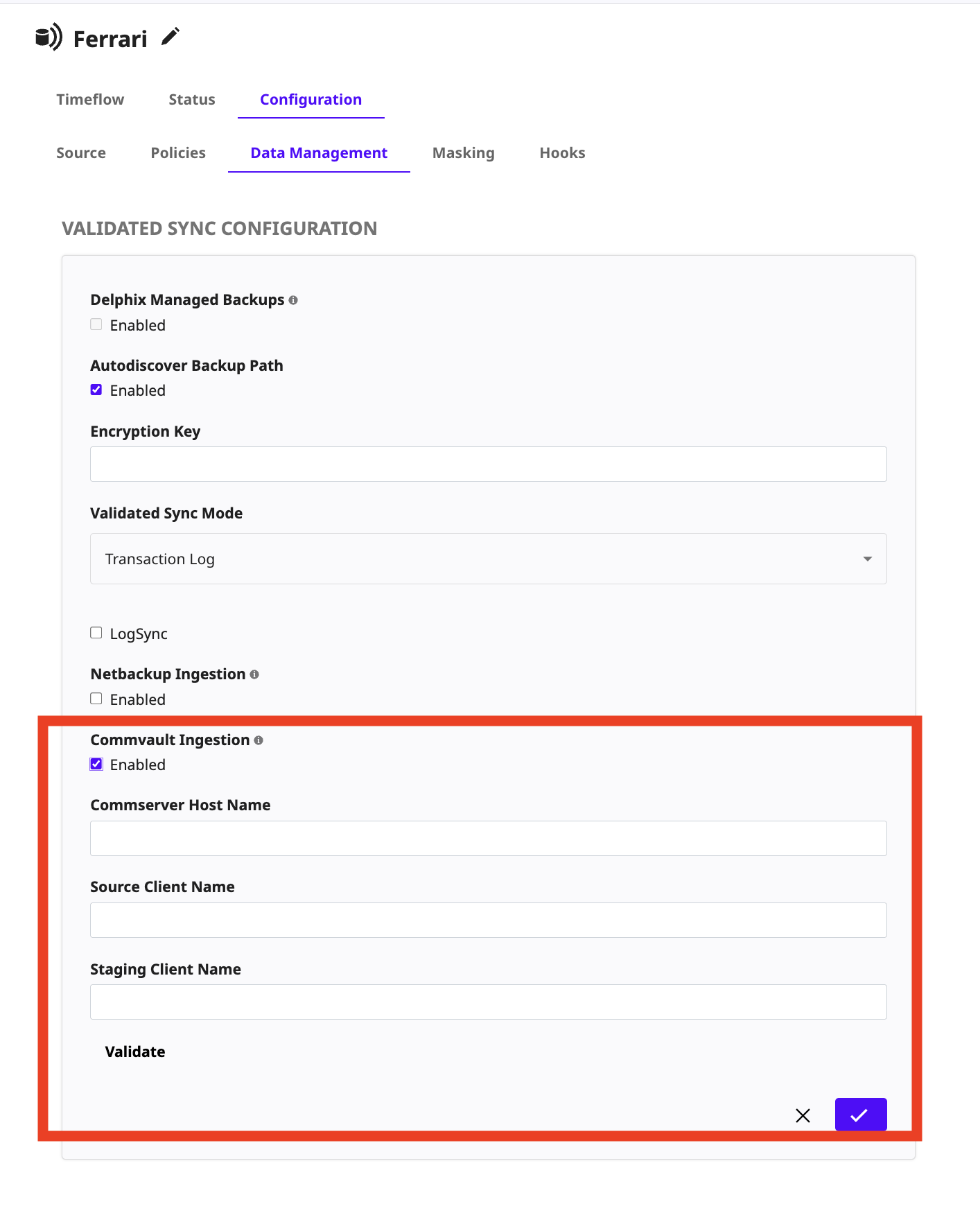The height and width of the screenshot is (1213, 980).
Task: Enable Delphix Managed Backups
Action: click(x=96, y=324)
